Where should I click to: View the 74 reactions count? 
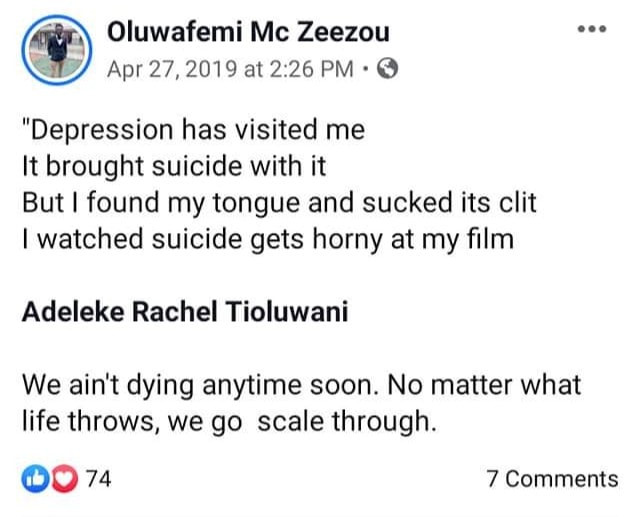(98, 479)
